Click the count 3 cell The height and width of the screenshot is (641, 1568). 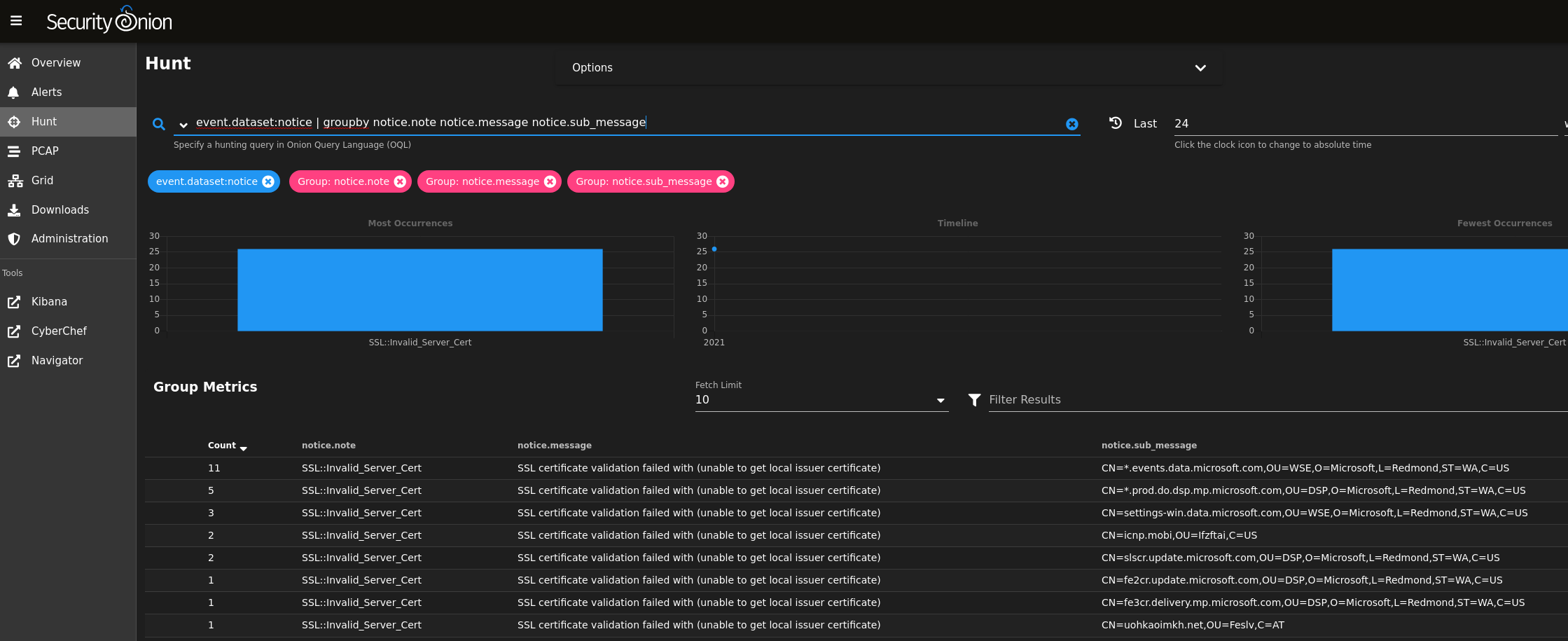[211, 513]
